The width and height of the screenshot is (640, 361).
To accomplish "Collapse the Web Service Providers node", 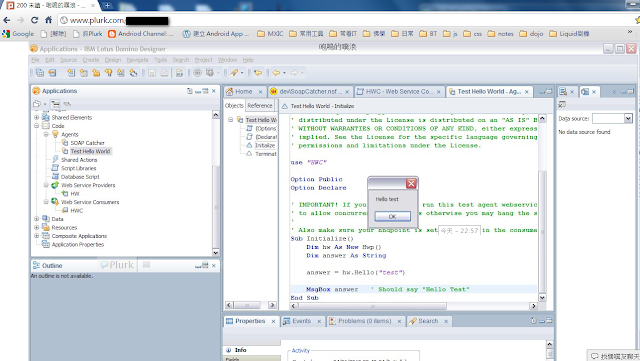I will point(46,185).
